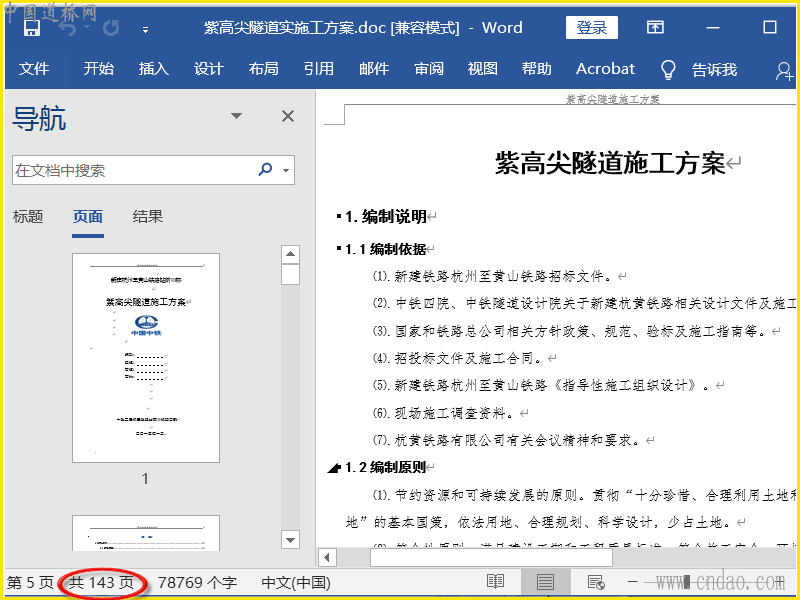Viewport: 800px width, 600px height.
Task: Select the partially visible page 2 thumbnail
Action: (146, 533)
